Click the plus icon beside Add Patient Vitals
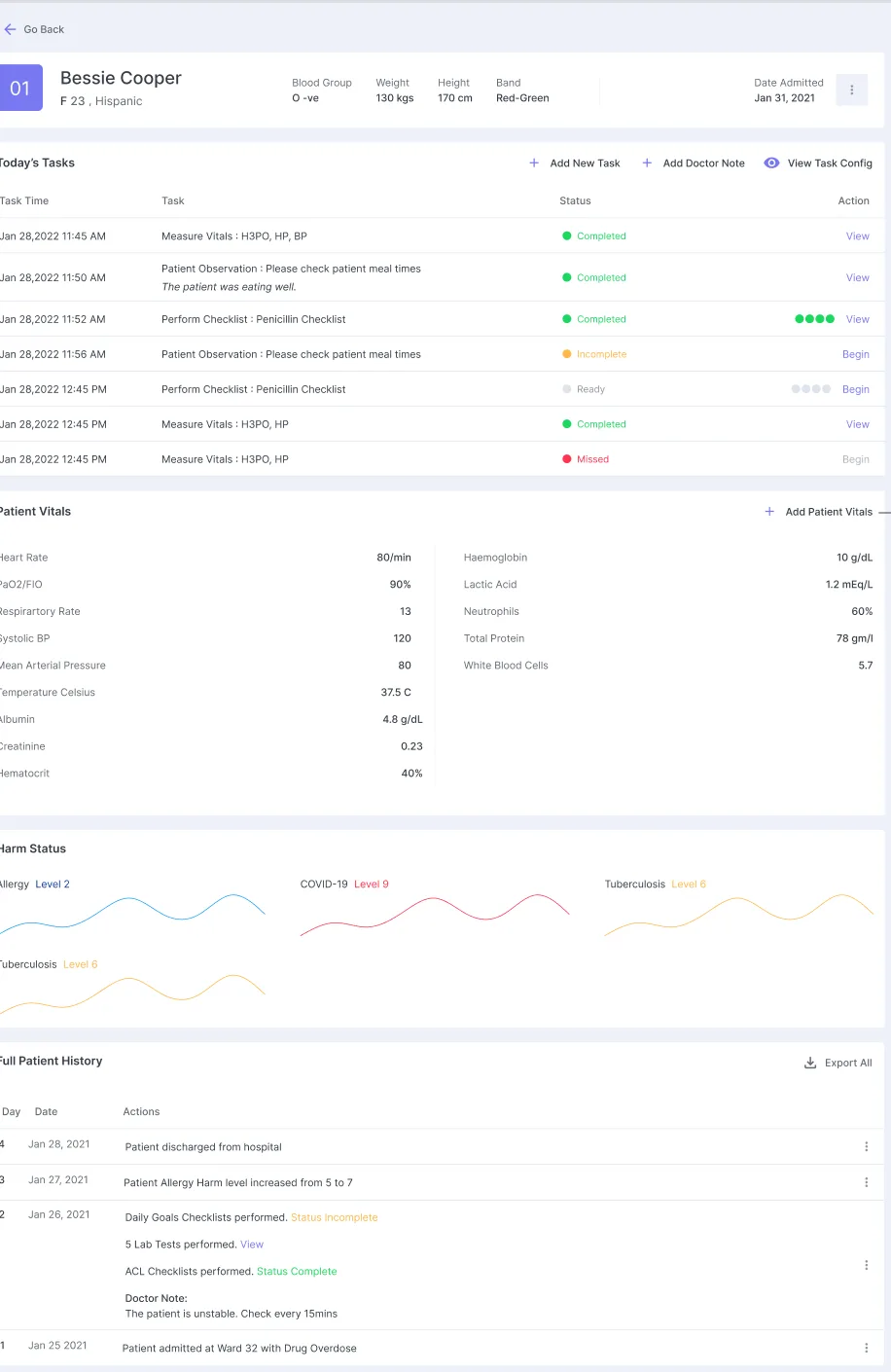 [769, 512]
